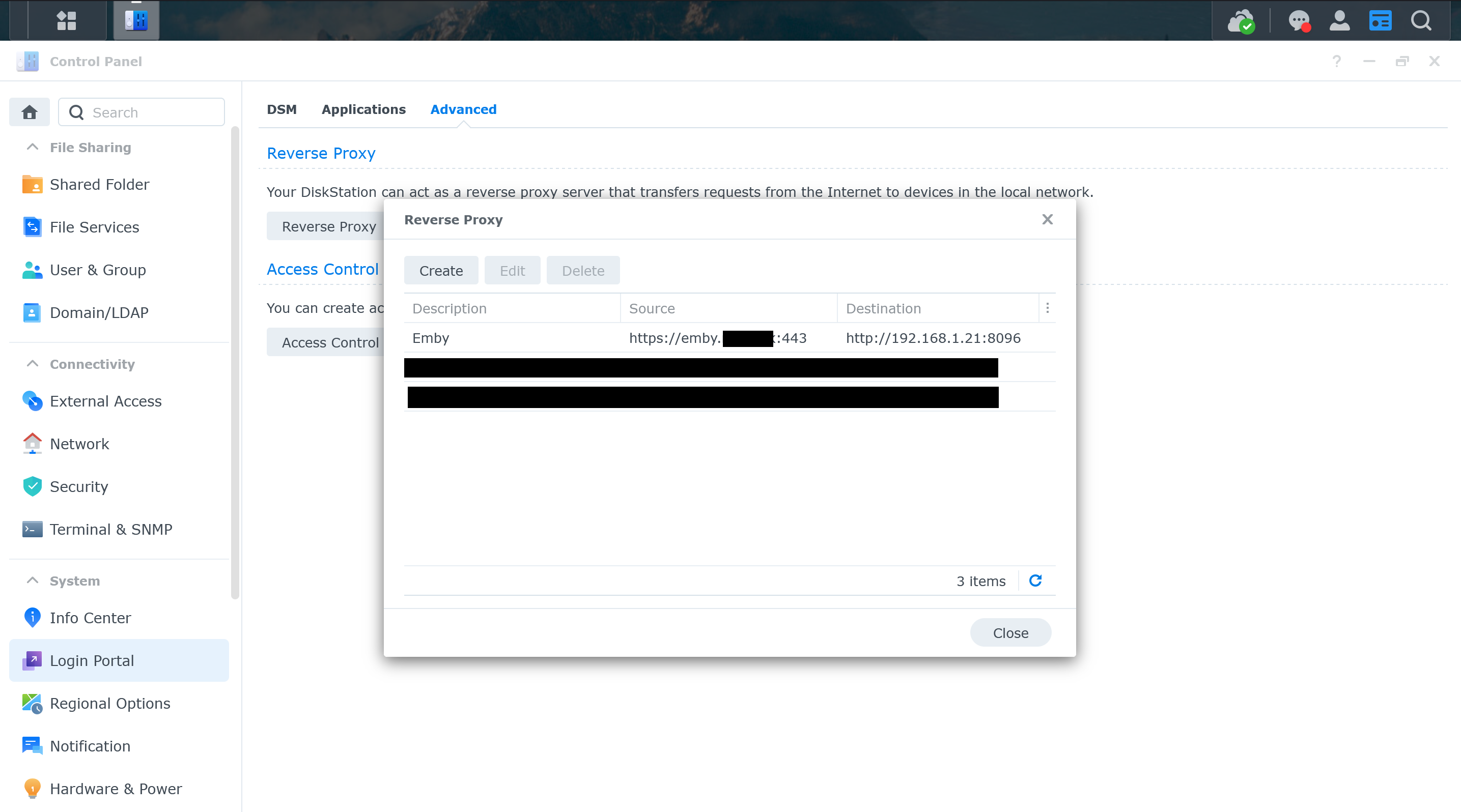Switch to the DSM tab
Viewport: 1461px width, 812px height.
(282, 109)
